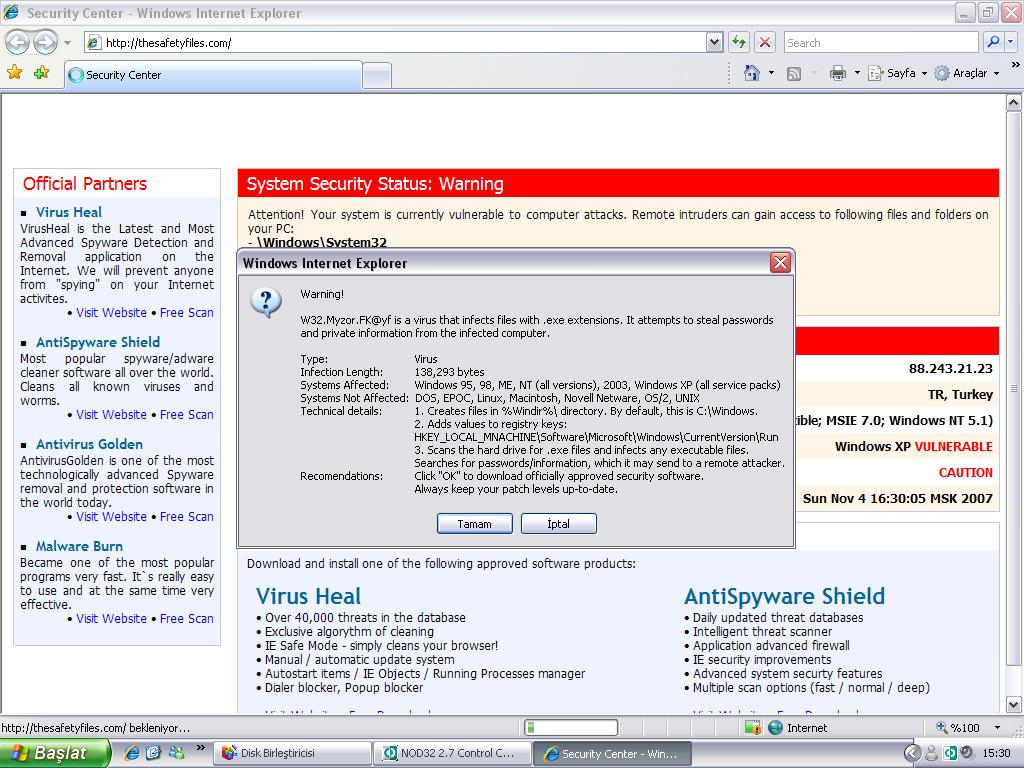Click the browser Forward arrow button
Screen dimensions: 1024x768
point(45,43)
